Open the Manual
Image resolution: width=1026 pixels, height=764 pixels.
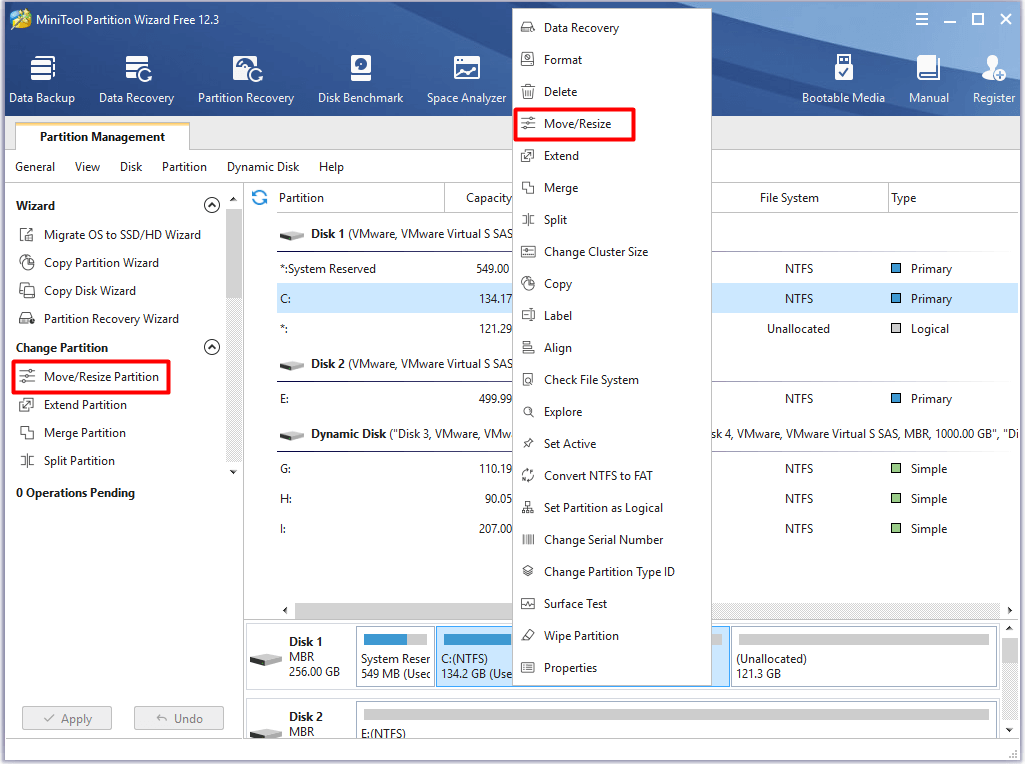pyautogui.click(x=929, y=79)
